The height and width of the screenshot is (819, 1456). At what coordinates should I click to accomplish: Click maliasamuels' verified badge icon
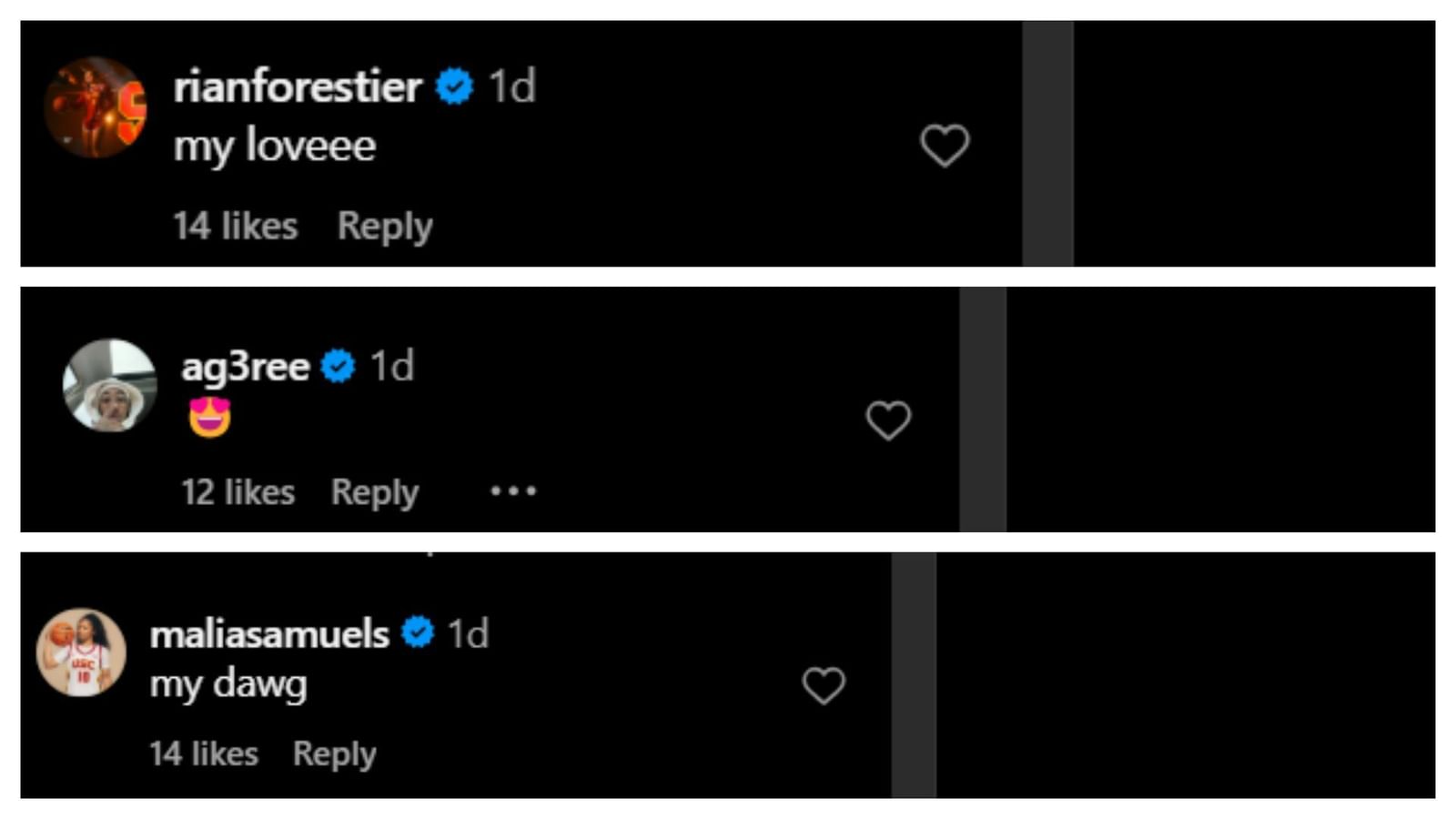click(418, 632)
